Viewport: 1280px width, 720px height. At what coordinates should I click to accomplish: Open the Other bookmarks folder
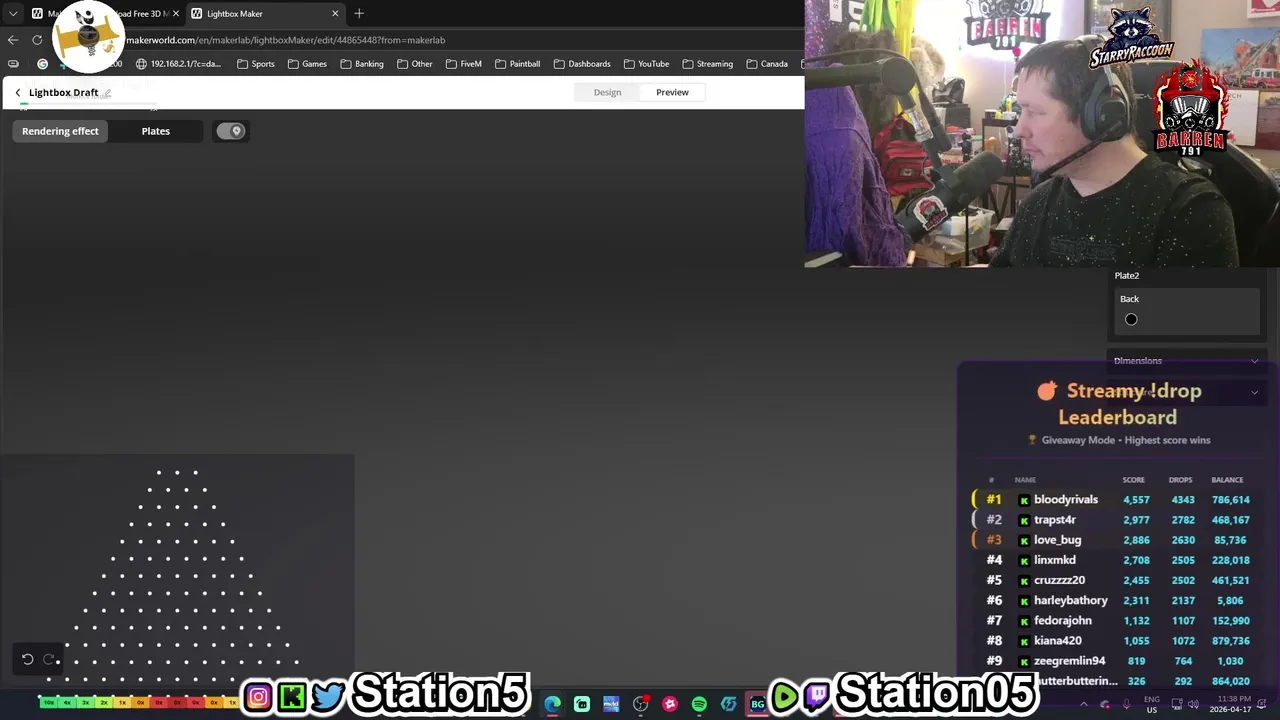click(415, 64)
